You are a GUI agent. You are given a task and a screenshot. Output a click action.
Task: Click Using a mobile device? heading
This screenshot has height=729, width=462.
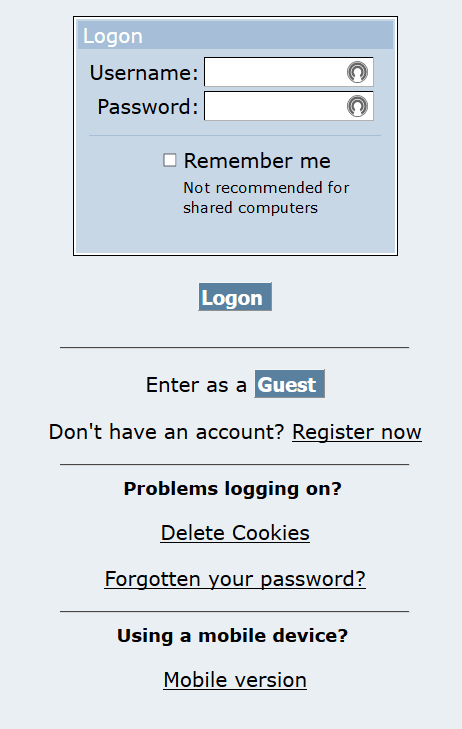tap(232, 636)
